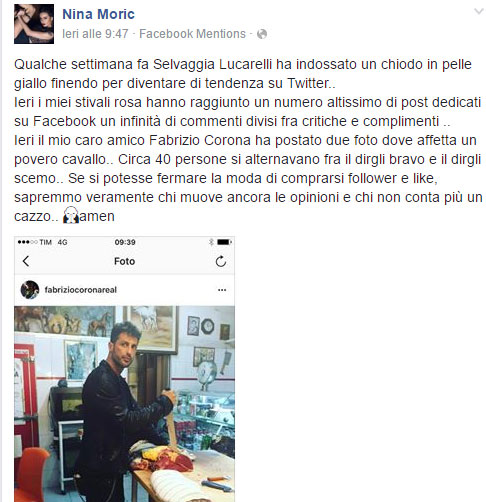Click the Bluetooth icon in phone status bar

click(211, 242)
